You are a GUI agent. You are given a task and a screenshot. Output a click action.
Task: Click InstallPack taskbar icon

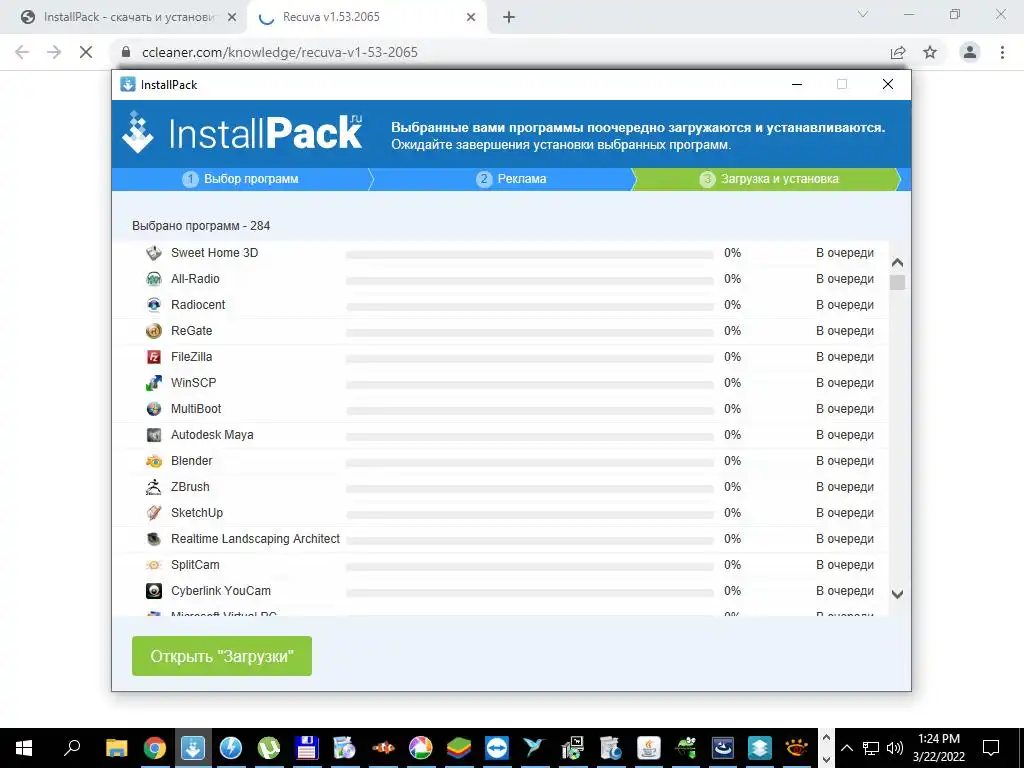point(193,748)
